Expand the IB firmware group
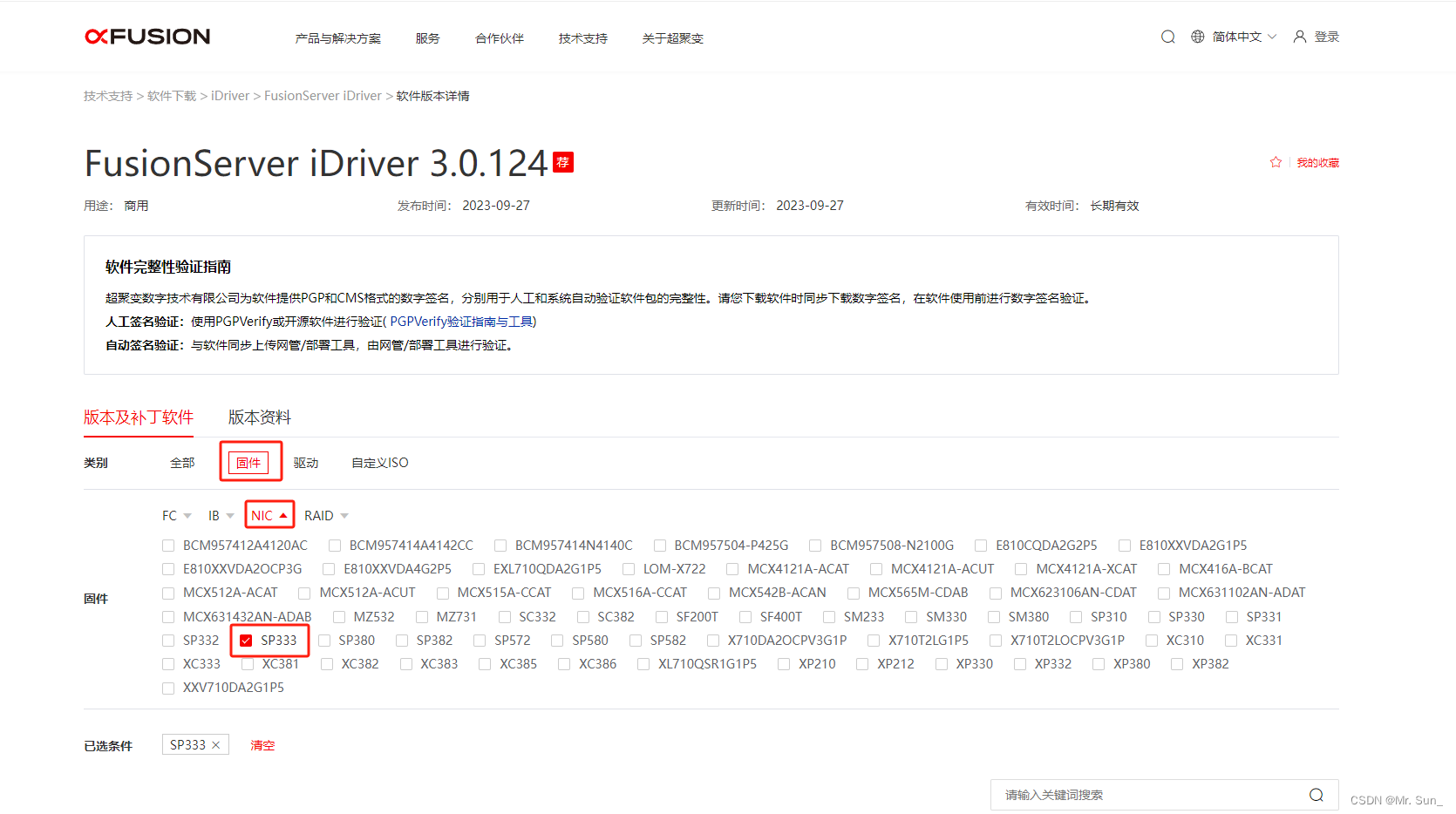The width and height of the screenshot is (1456, 814). [221, 516]
